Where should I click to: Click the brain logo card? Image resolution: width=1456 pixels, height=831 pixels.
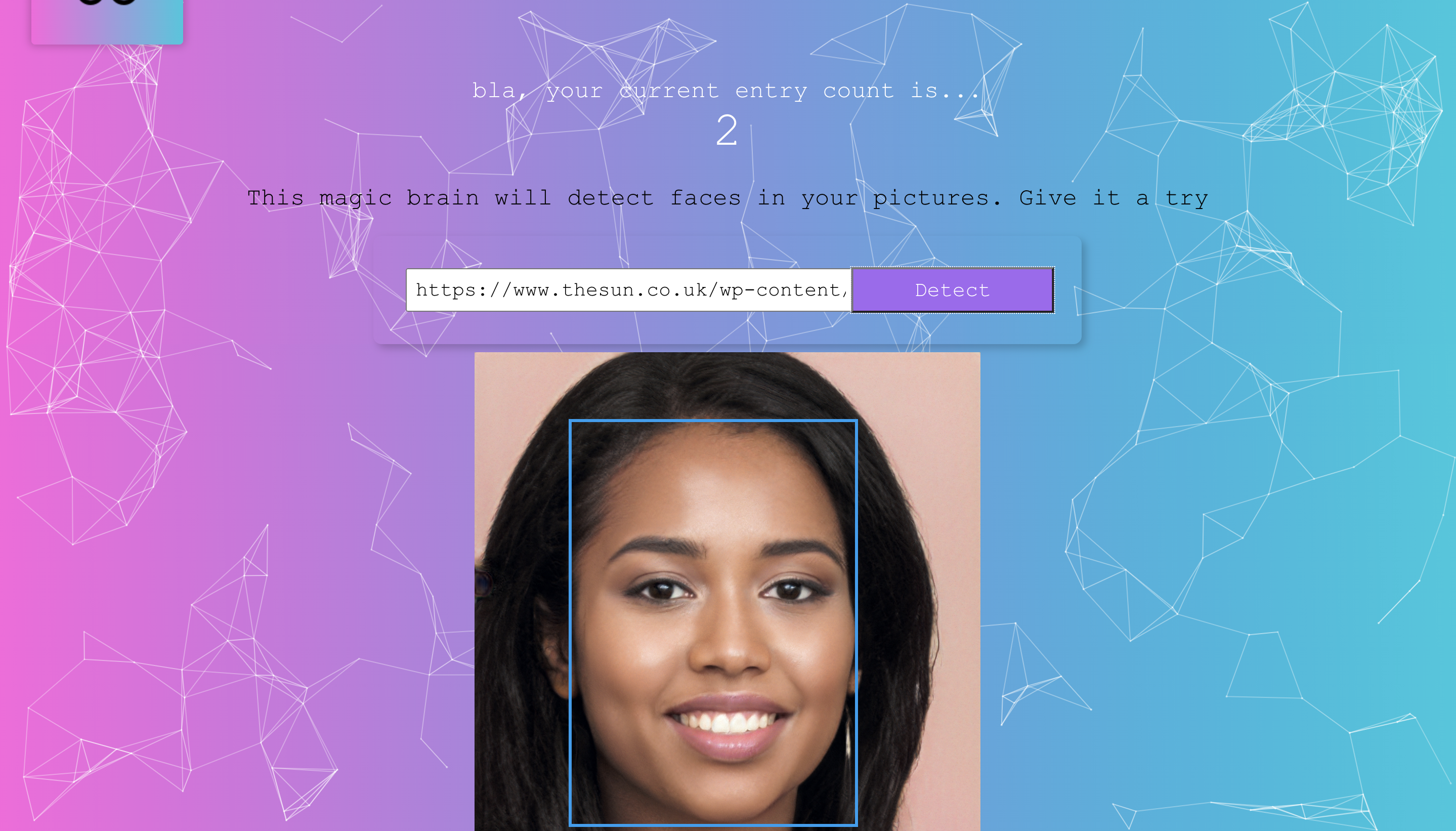point(107,21)
